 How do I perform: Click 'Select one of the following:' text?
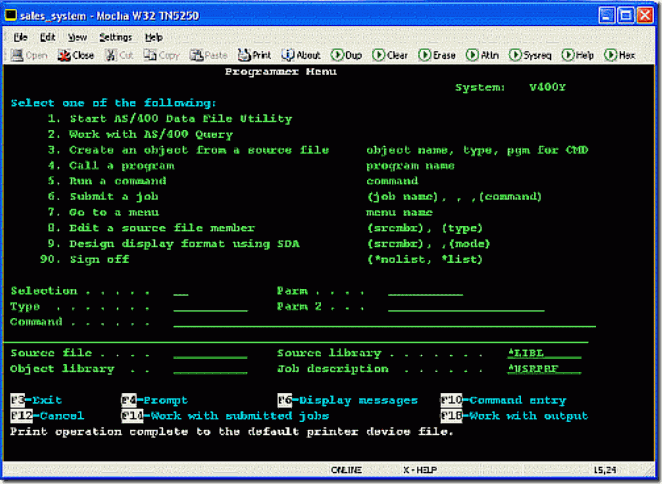(x=114, y=103)
